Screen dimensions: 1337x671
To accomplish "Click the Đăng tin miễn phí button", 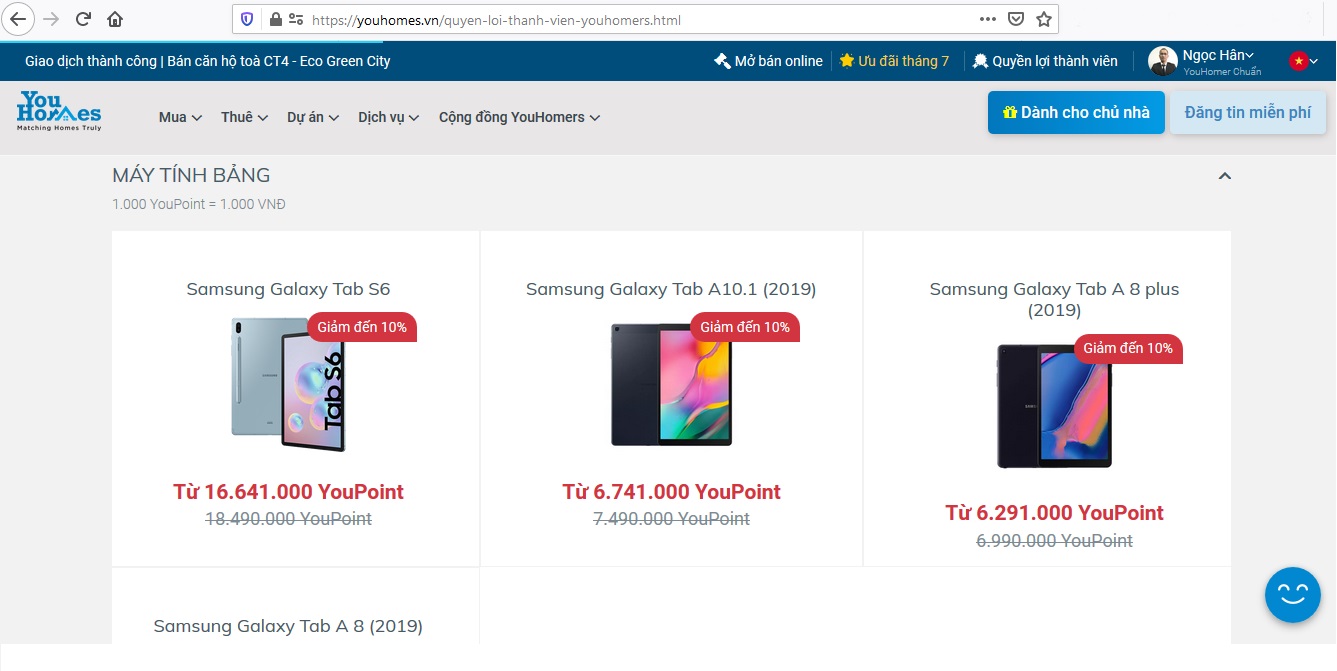I will pos(1248,112).
